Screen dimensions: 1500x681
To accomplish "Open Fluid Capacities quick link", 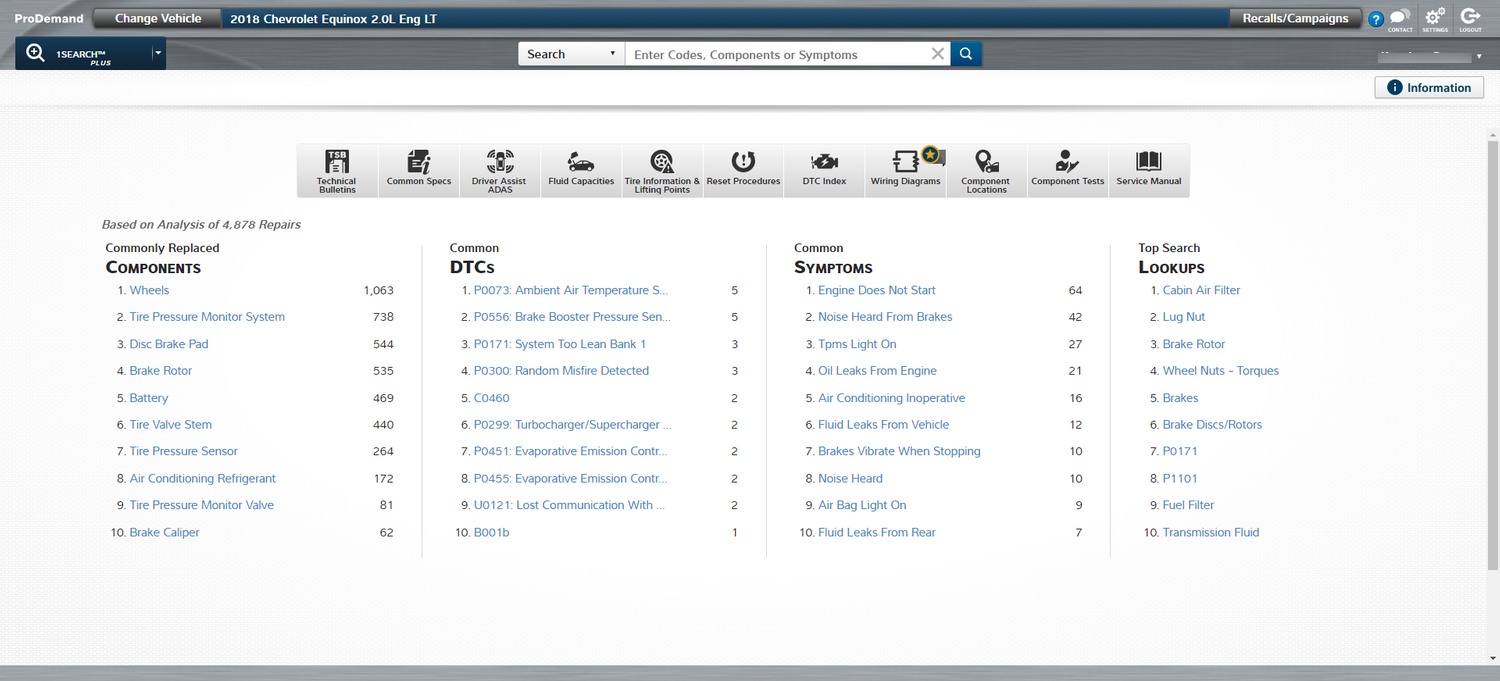I will [x=581, y=170].
